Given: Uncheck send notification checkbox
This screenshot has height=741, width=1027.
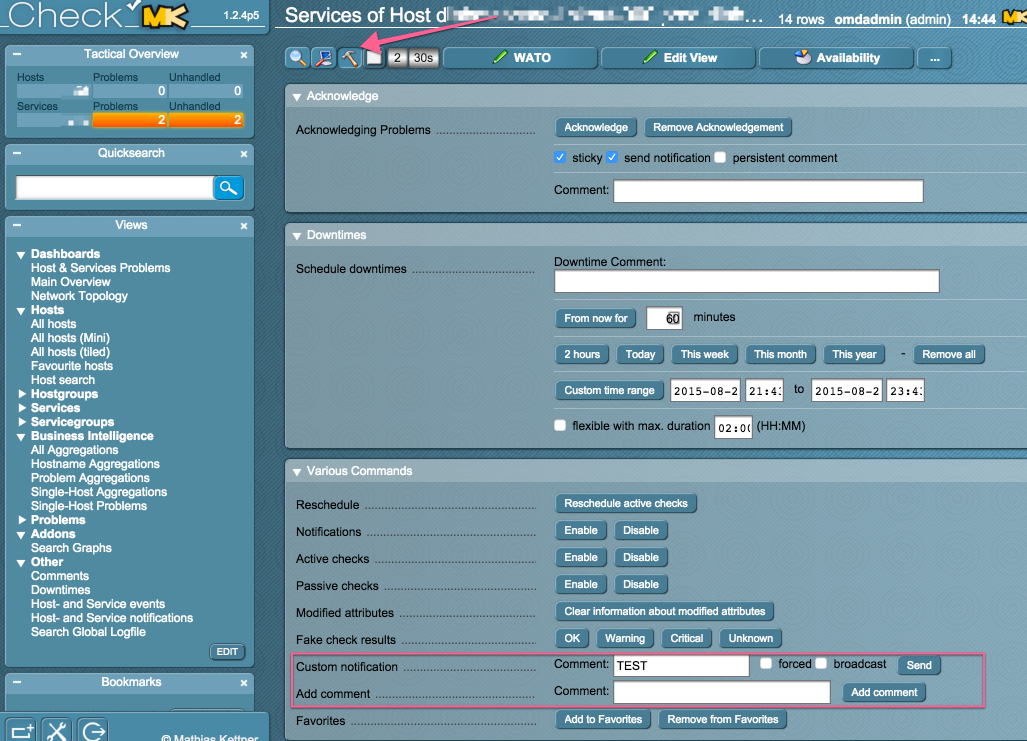Looking at the screenshot, I should click(x=612, y=157).
